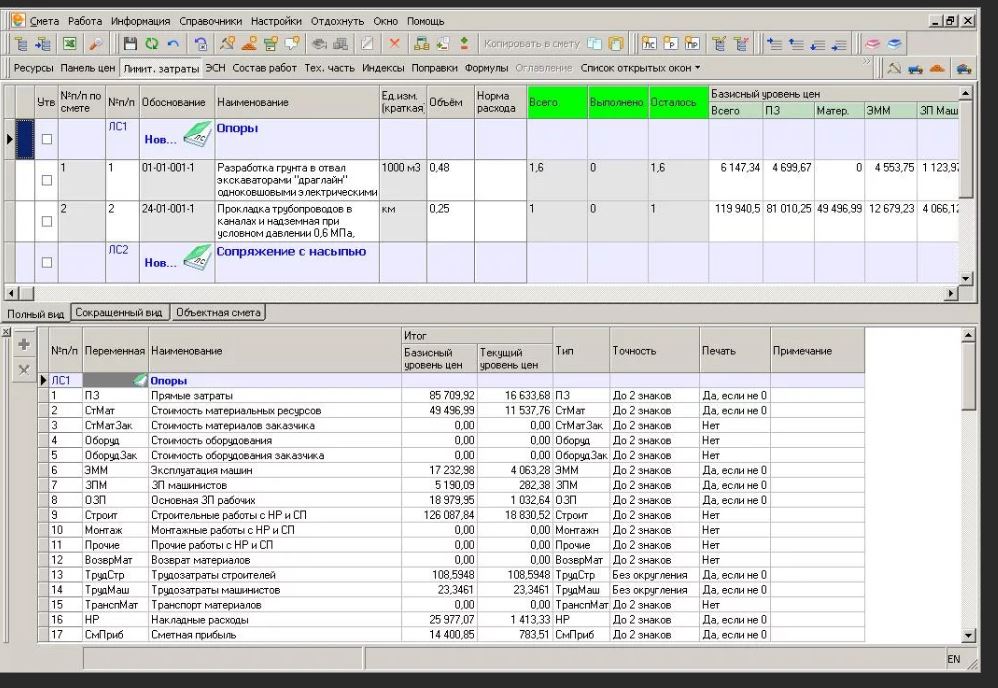Image resolution: width=998 pixels, height=688 pixels.
Task: Click the horizontal scrollbar right arrow
Action: pyautogui.click(x=951, y=293)
